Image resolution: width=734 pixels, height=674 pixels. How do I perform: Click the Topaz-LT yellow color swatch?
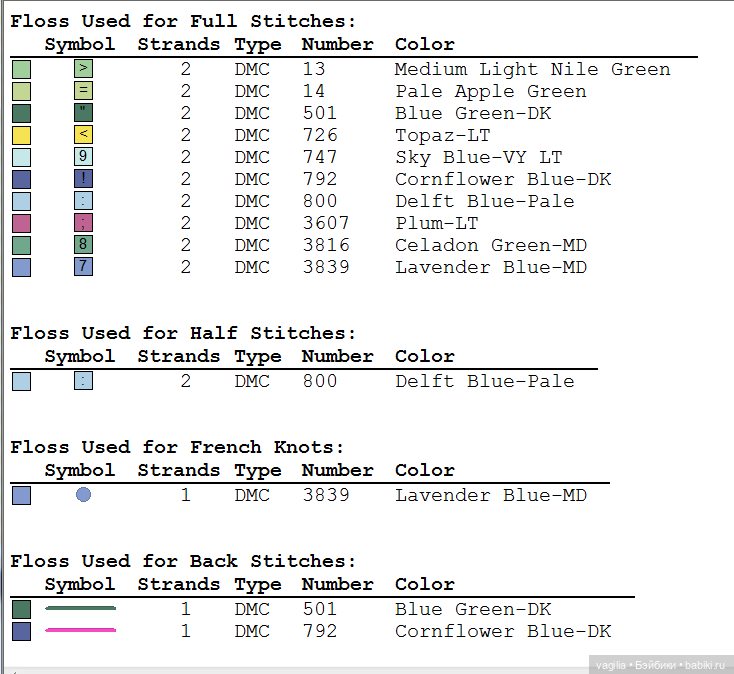pyautogui.click(x=21, y=135)
